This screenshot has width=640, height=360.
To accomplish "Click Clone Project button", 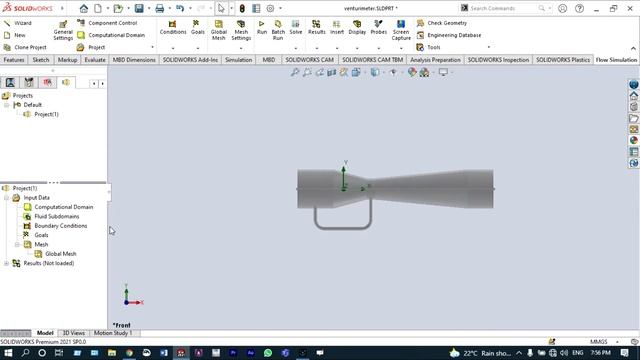I will [25, 47].
